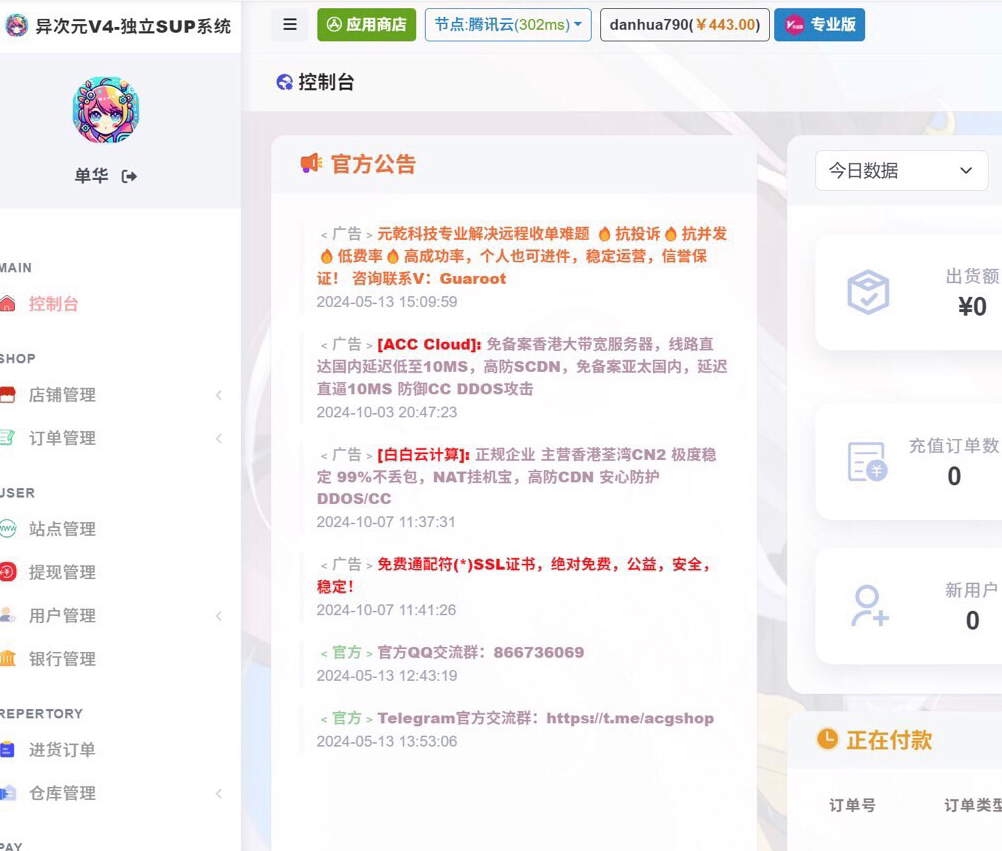Click the hamburger menu to collapse sidebar
Viewport: 1002px width, 851px height.
289,24
